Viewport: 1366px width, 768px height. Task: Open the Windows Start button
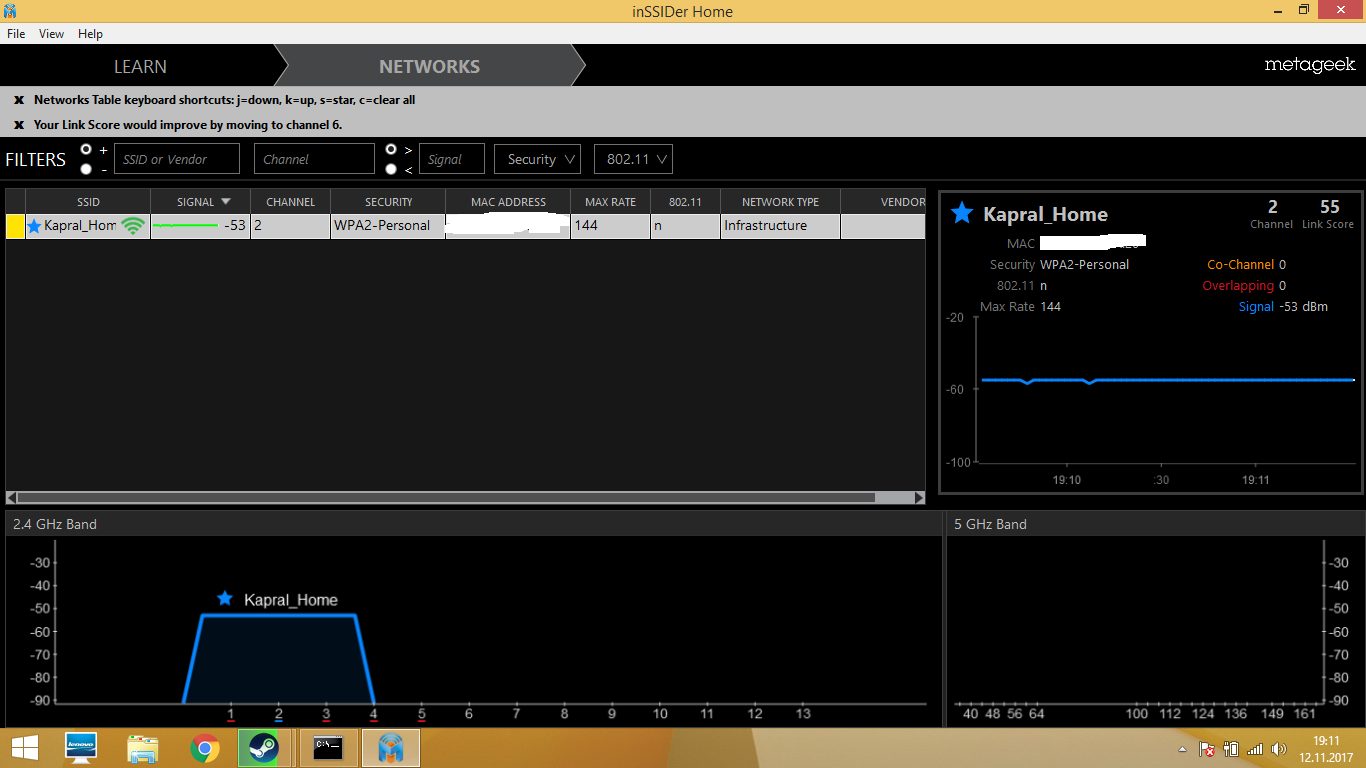pyautogui.click(x=23, y=748)
